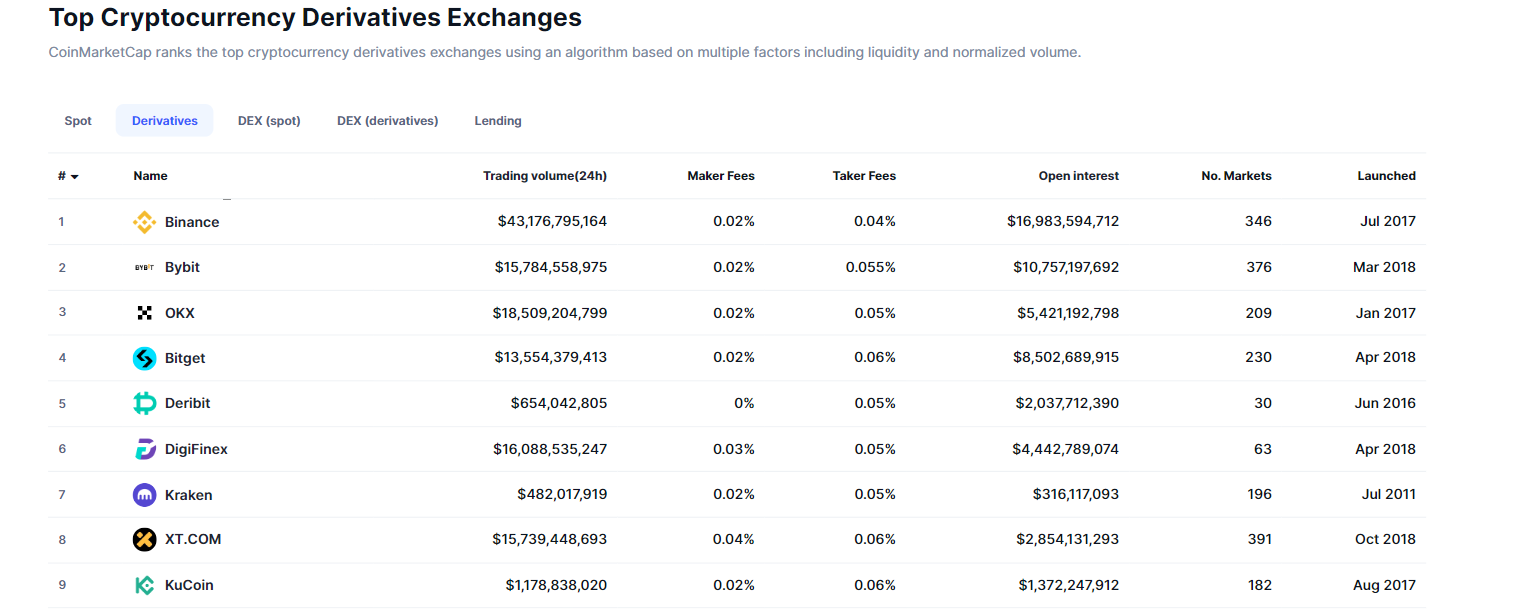This screenshot has height=612, width=1522.
Task: Open the DEX (derivatives) tab
Action: click(x=388, y=121)
